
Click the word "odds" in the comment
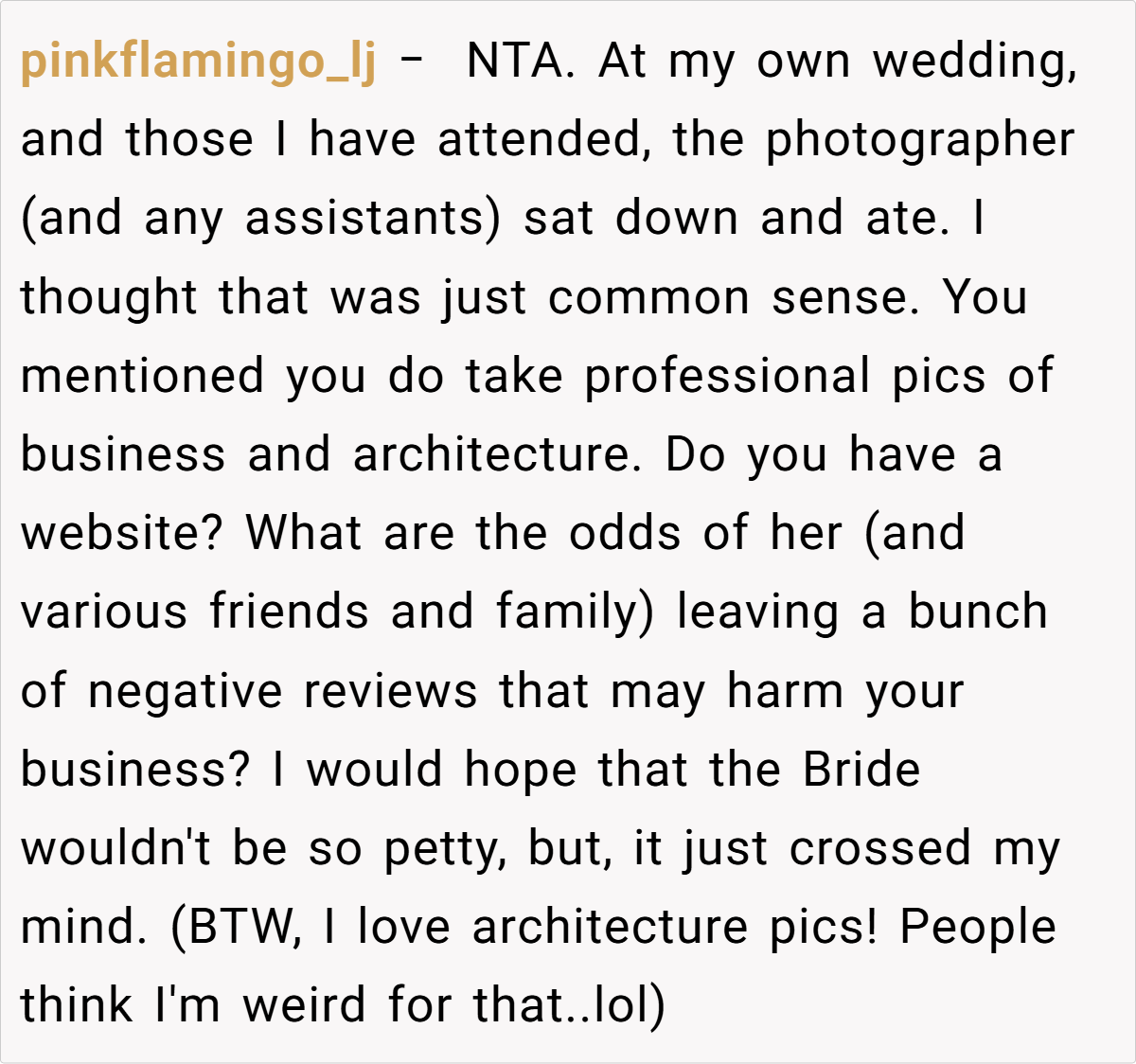(624, 533)
